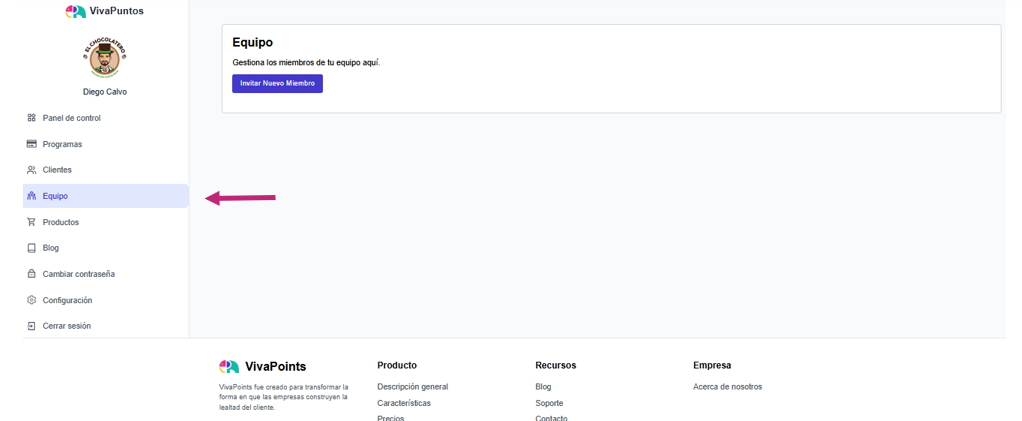Open the Características footer link
The width and height of the screenshot is (1022, 421).
(404, 403)
